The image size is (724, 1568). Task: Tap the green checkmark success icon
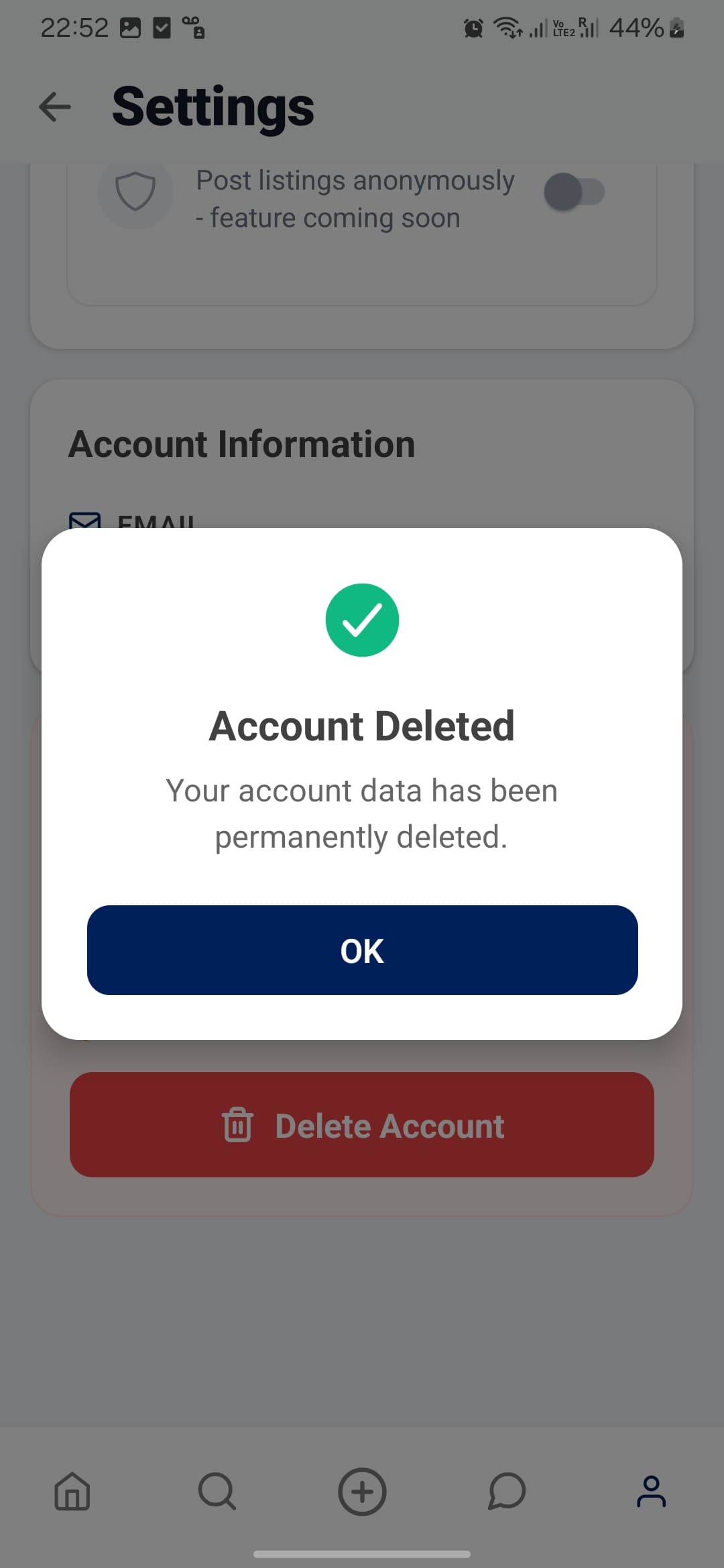tap(362, 620)
